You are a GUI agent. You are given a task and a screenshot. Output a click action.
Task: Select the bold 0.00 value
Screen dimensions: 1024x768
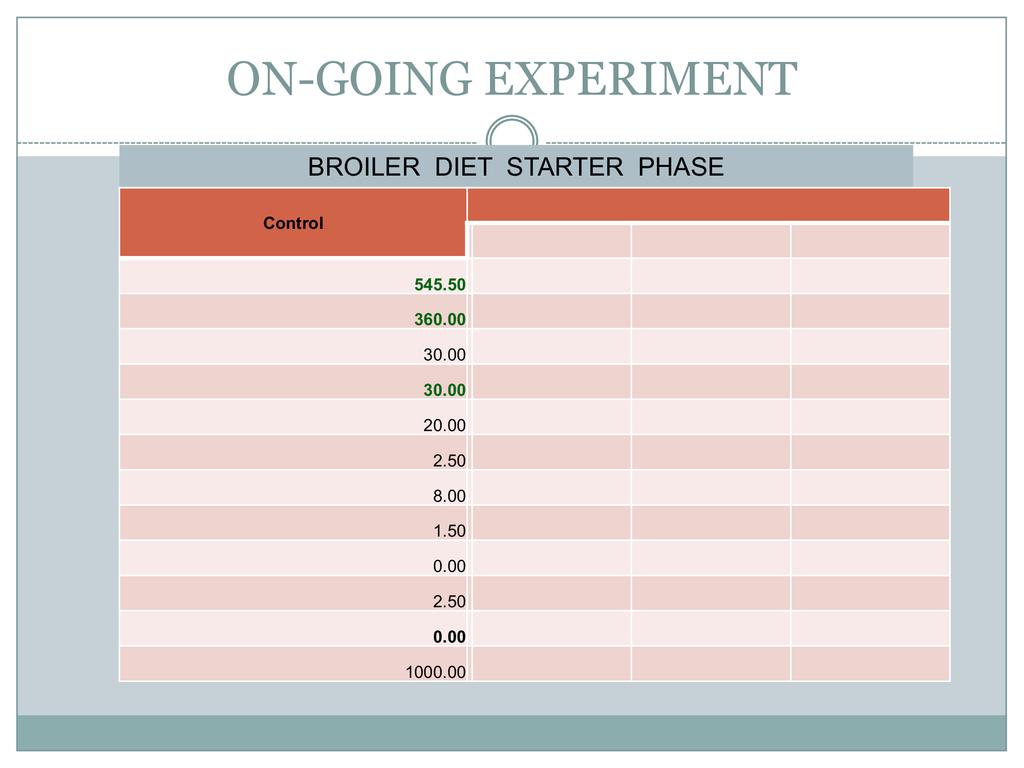coord(449,637)
